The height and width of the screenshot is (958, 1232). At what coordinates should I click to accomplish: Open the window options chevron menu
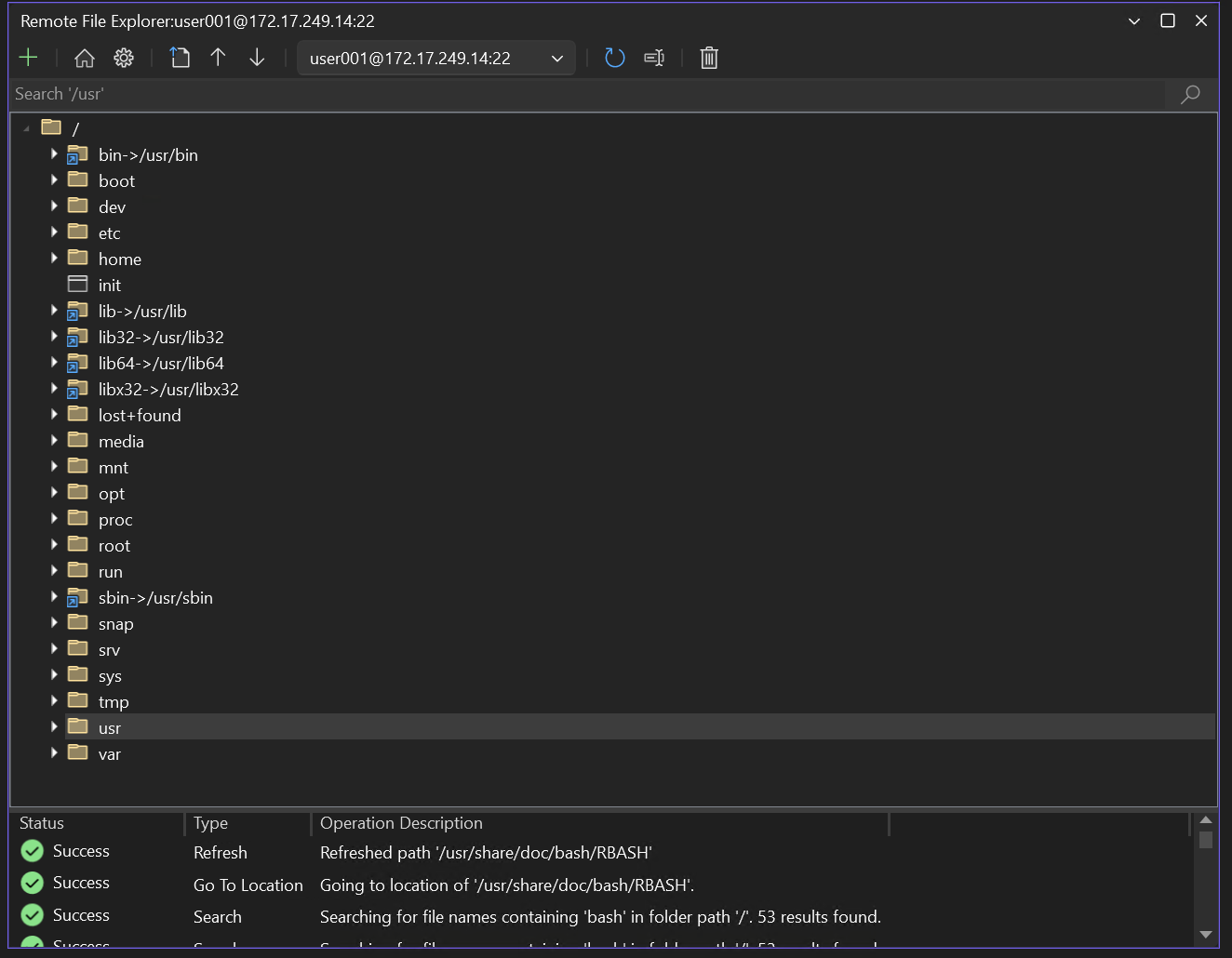pos(1133,20)
